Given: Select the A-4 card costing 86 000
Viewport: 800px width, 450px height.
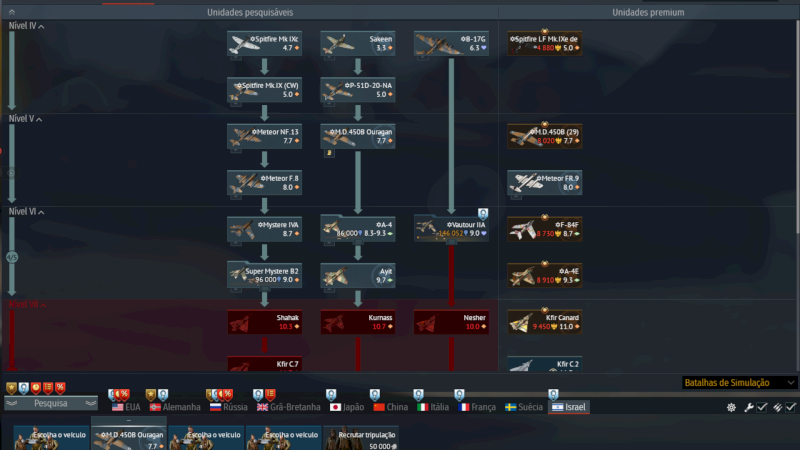Looking at the screenshot, I should coord(358,229).
